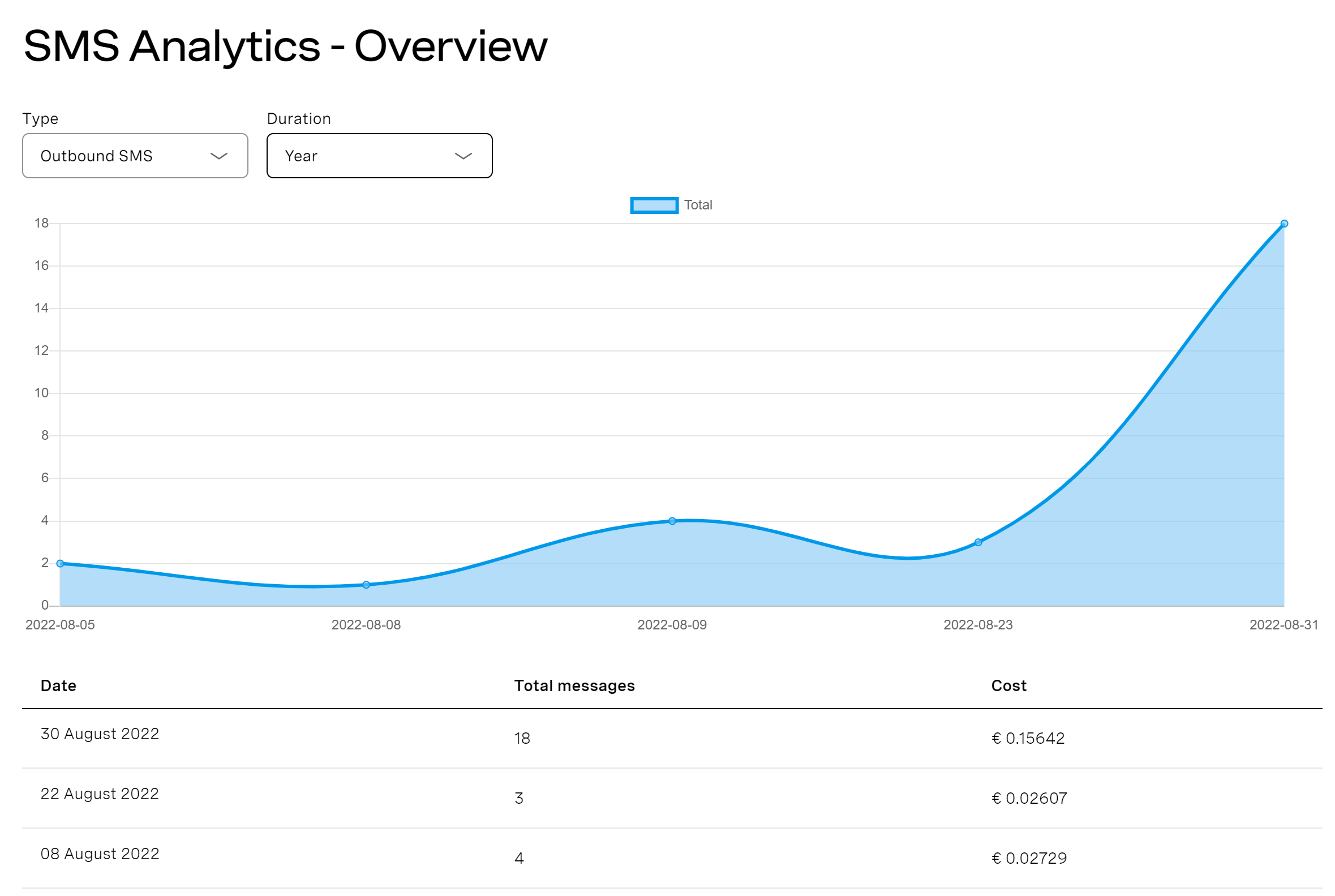This screenshot has height=896, width=1335.
Task: Select the 08 August 2022 date cell
Action: click(100, 854)
